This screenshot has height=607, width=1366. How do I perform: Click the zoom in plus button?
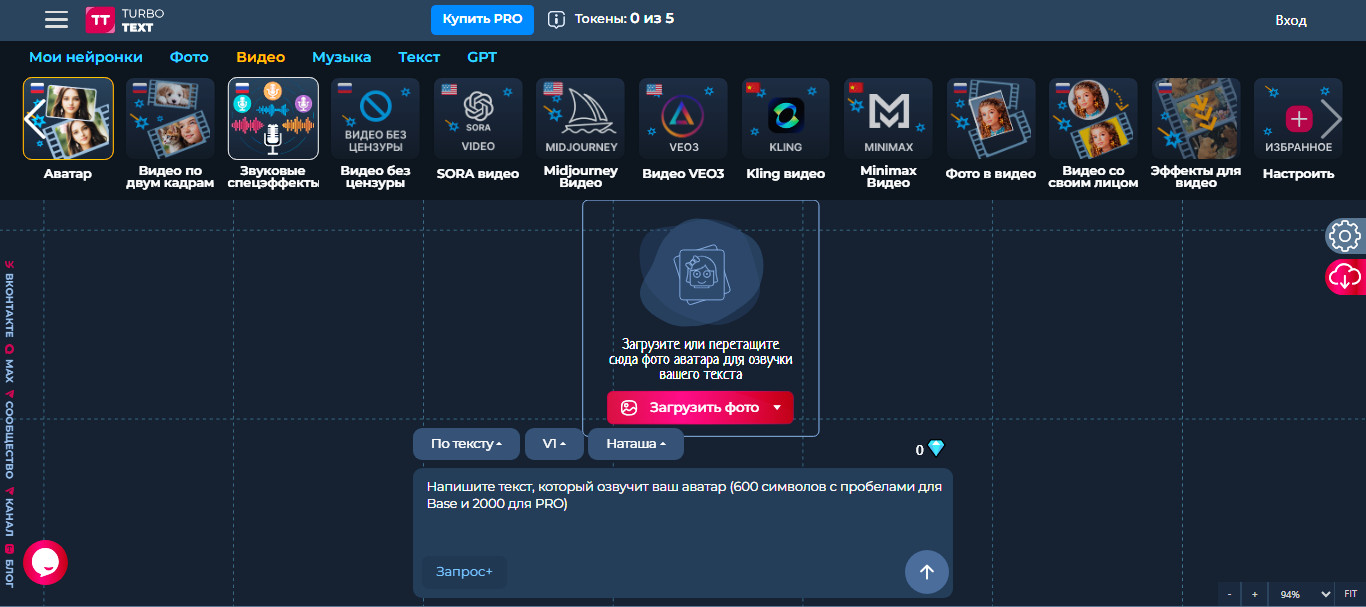[1254, 594]
